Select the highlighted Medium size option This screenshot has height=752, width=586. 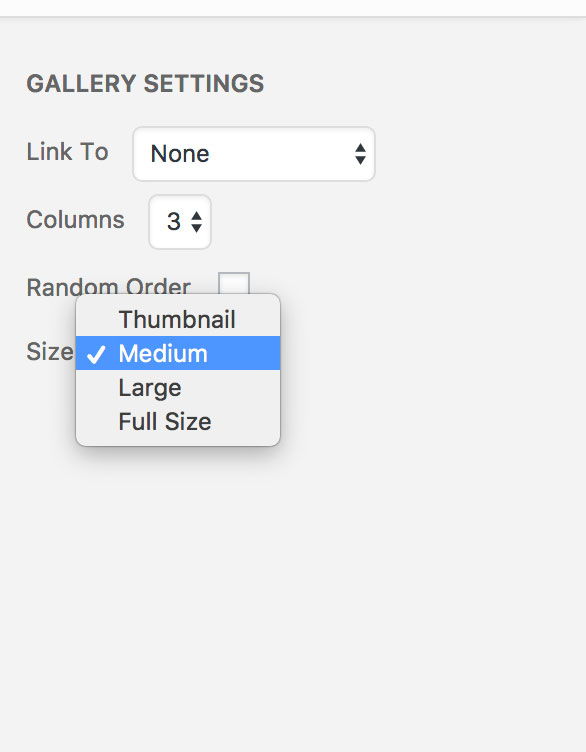coord(178,353)
